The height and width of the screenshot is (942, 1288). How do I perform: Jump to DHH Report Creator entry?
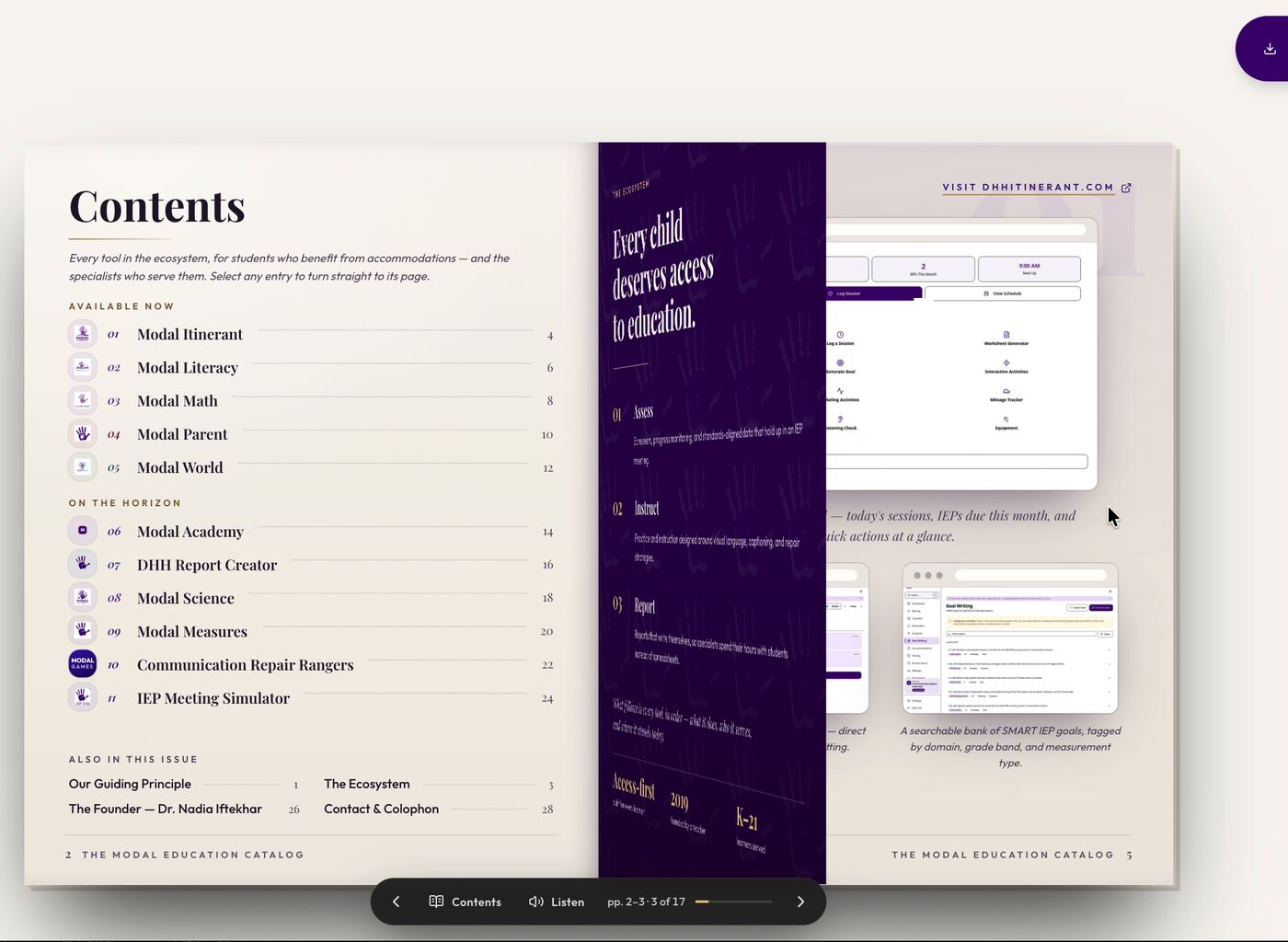(311, 565)
